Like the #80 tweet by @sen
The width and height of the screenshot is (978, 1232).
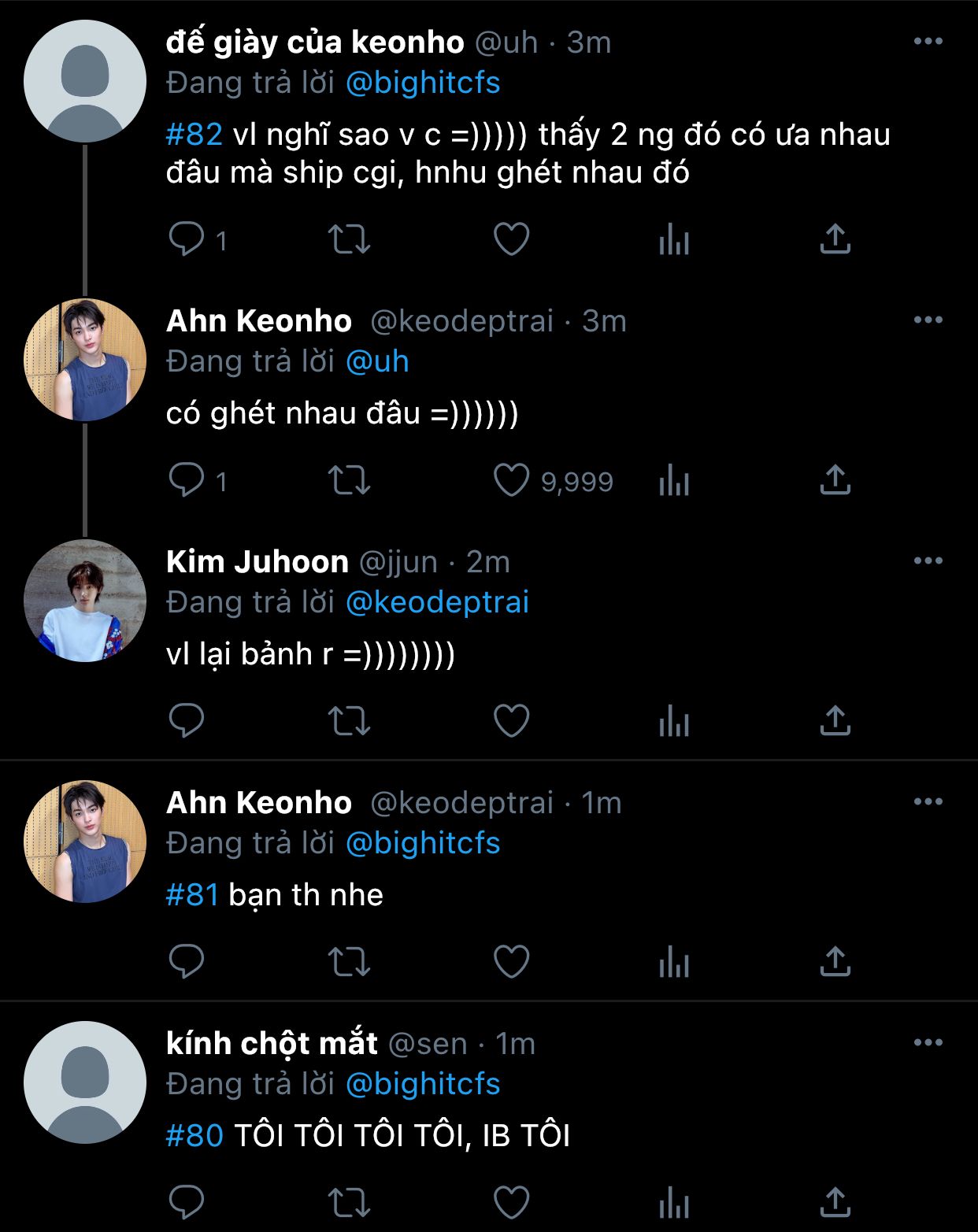pyautogui.click(x=511, y=1203)
